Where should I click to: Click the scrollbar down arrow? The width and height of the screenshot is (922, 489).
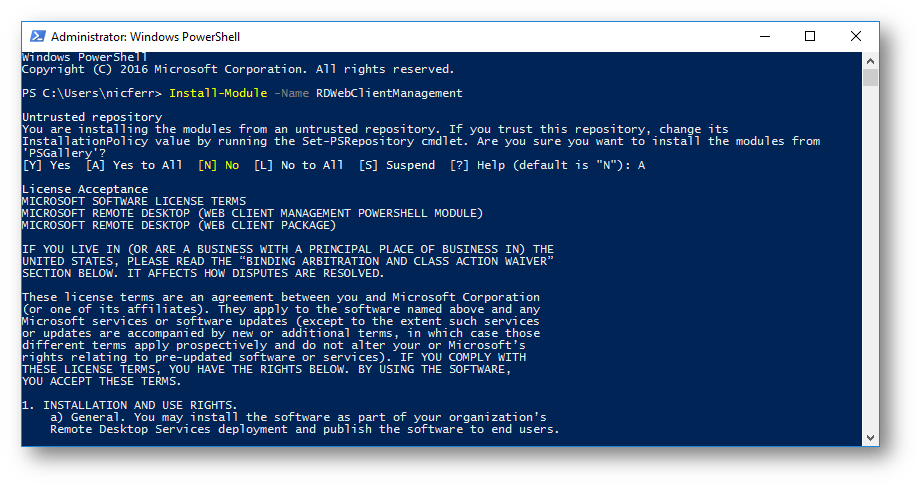870,438
